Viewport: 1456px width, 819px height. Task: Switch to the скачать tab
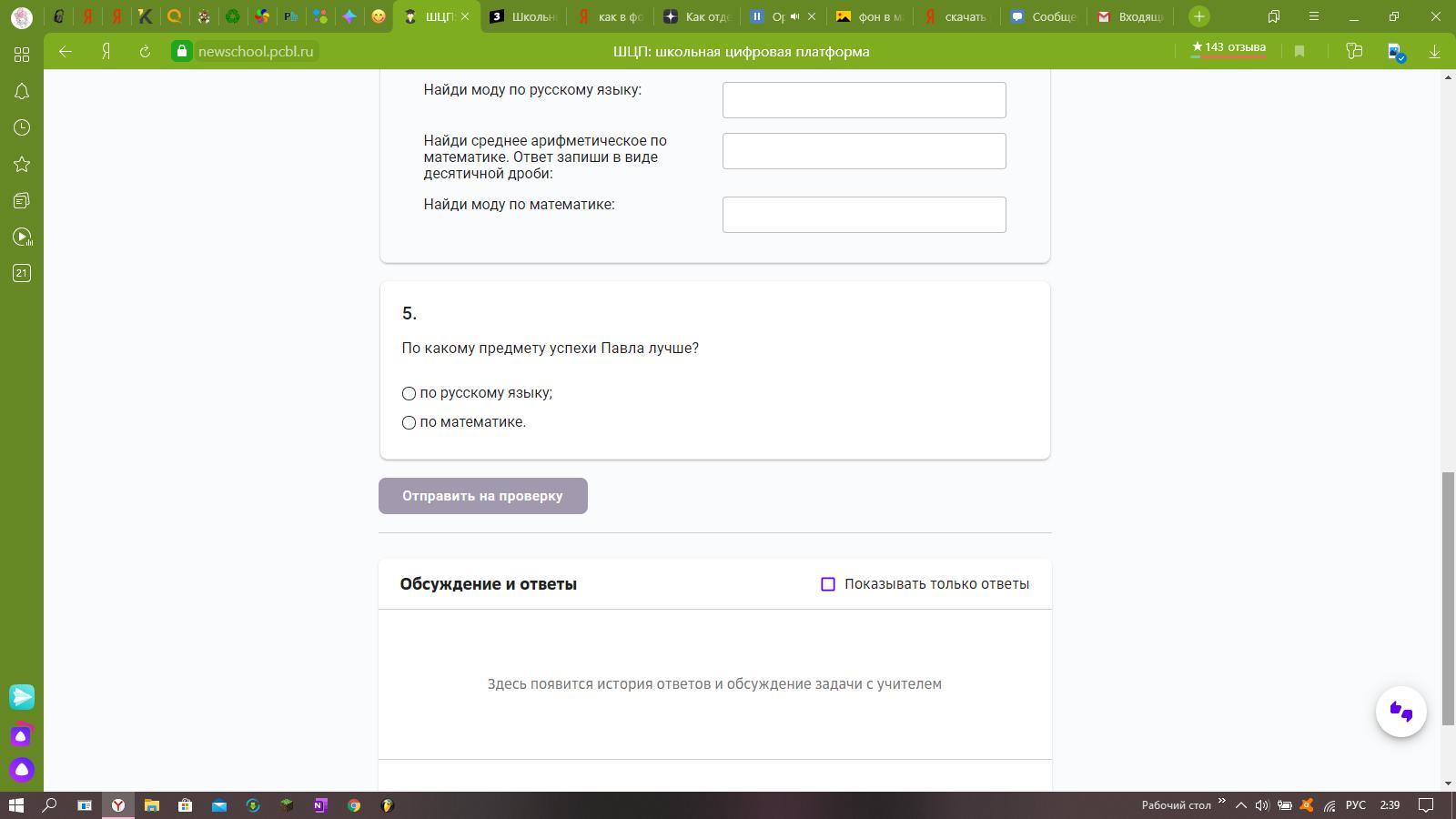click(x=957, y=16)
